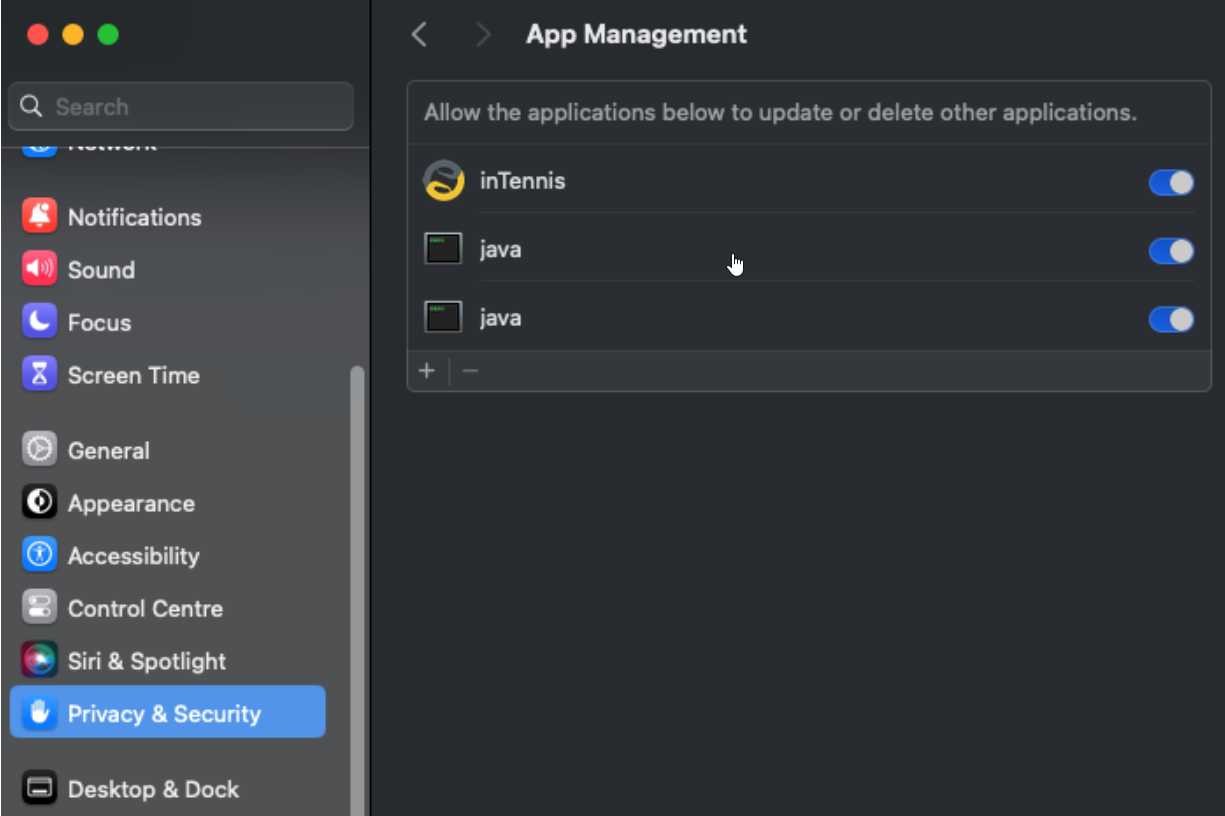This screenshot has height=816, width=1225.
Task: Click the Search settings field
Action: point(181,107)
